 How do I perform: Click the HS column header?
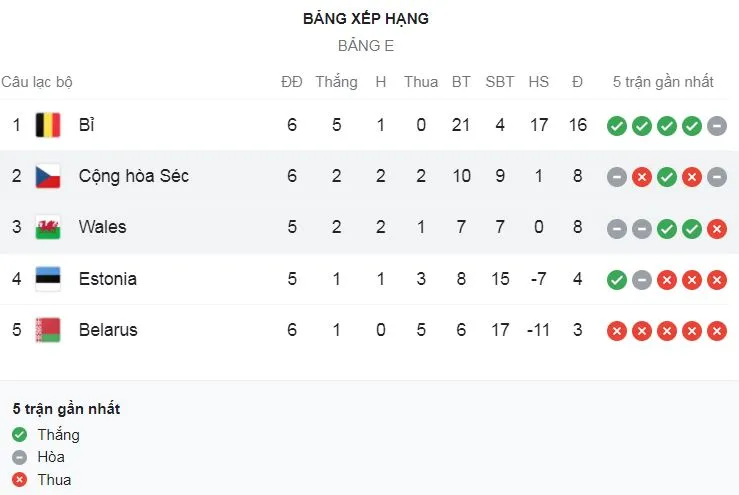(539, 82)
